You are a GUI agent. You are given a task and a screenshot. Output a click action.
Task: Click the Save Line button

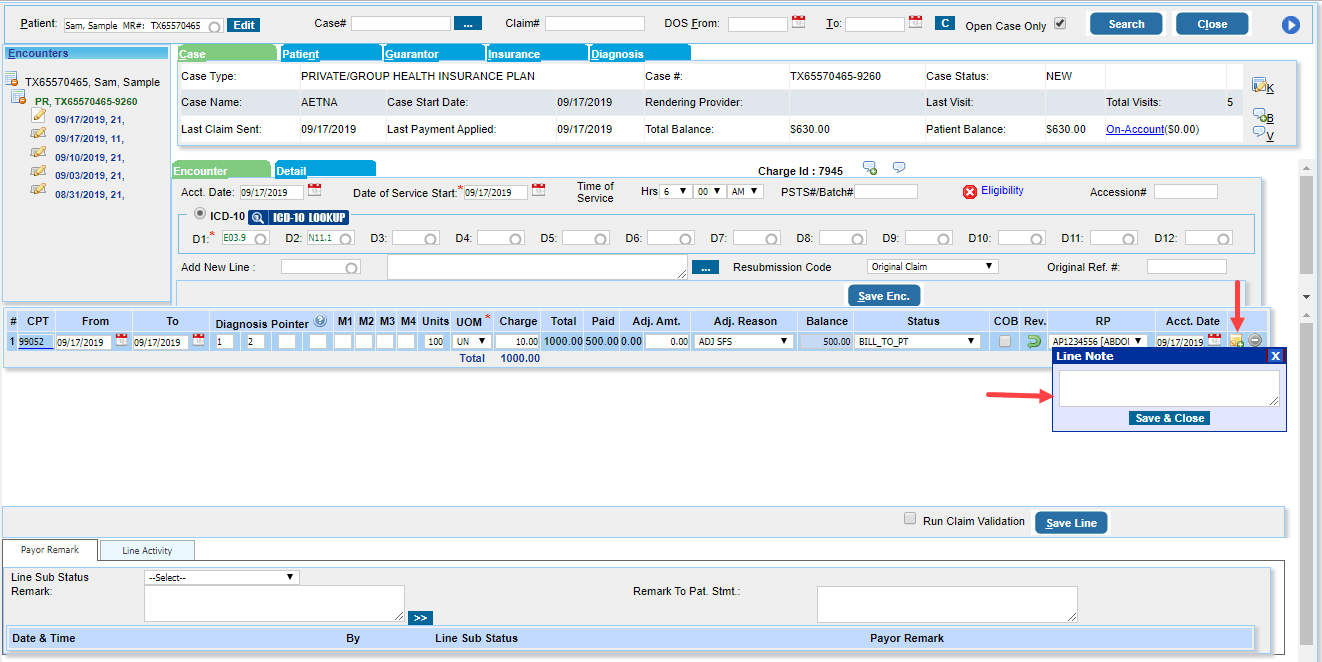pyautogui.click(x=1071, y=523)
